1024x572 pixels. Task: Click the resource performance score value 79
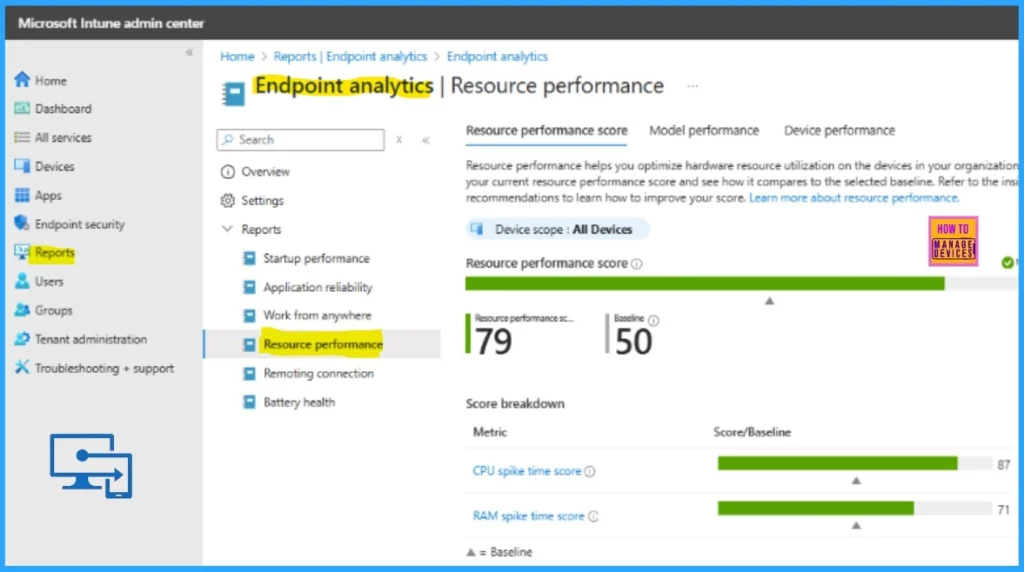[494, 342]
